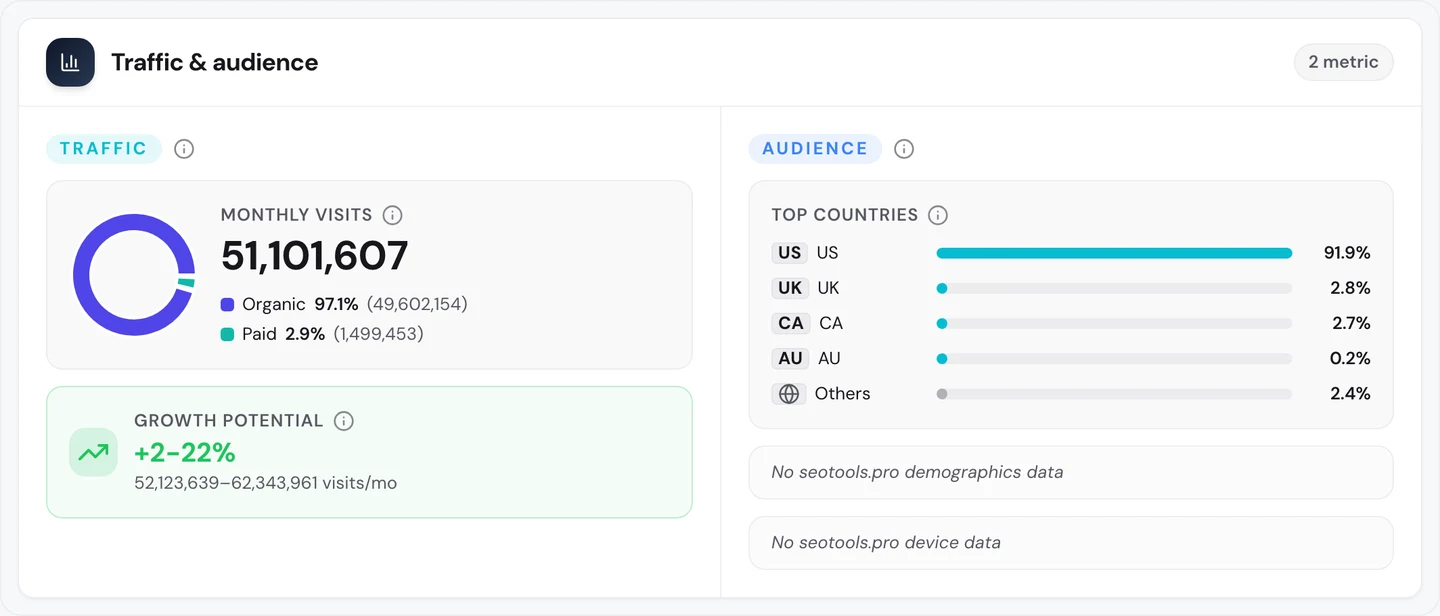
Task: Click the Paid 2.9% value
Action: pos(305,334)
